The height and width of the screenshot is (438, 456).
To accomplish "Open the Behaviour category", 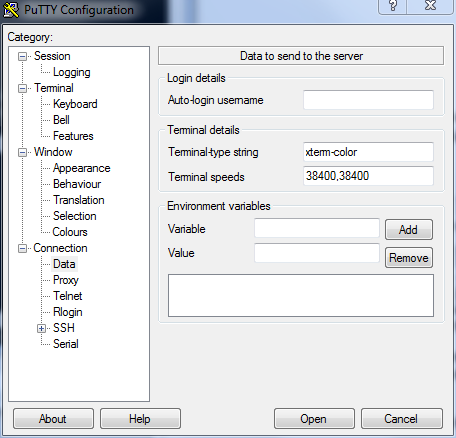I will coord(77,184).
